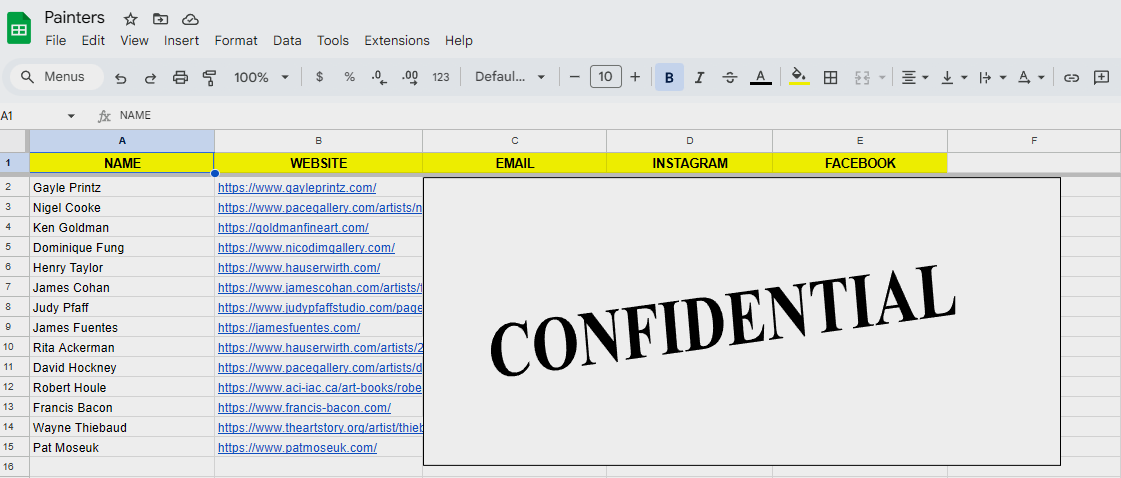Image resolution: width=1121 pixels, height=478 pixels.
Task: Open the Help menu
Action: 459,41
